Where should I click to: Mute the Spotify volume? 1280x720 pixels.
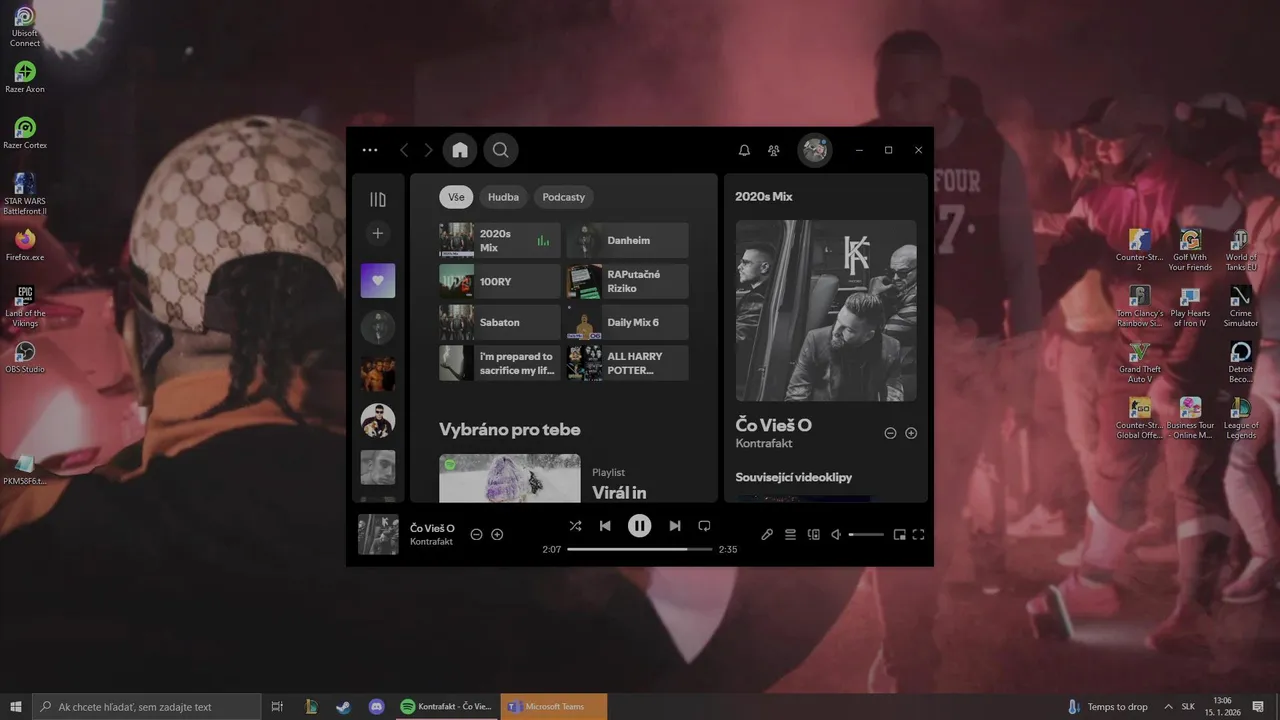(837, 535)
